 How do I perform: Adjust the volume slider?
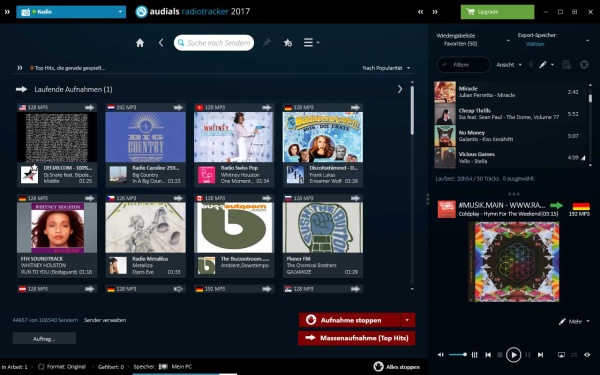point(458,355)
